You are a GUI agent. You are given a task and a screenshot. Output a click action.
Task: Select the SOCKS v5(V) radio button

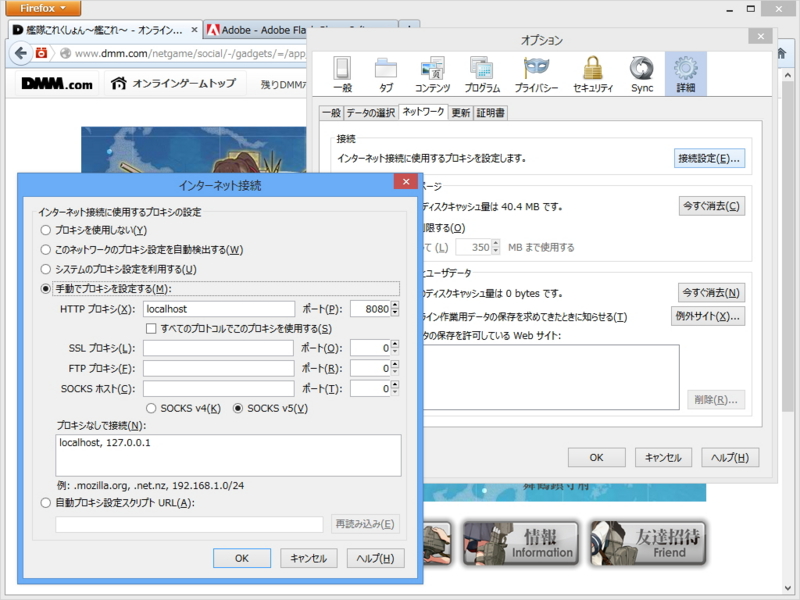coord(238,408)
